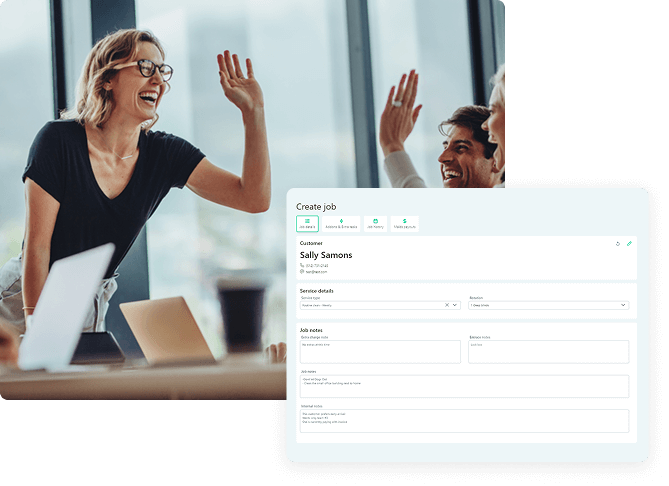Click the phone icon under Sally Samons
Screen dimensions: 669x486
click(x=302, y=265)
